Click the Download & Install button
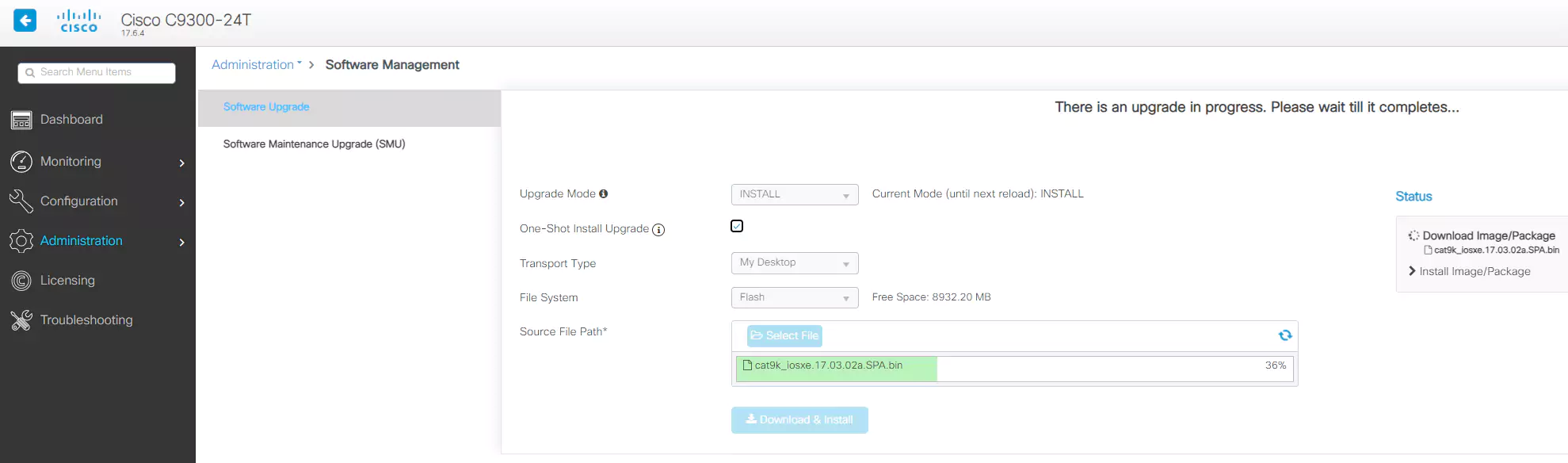Viewport: 1568px width, 463px height. pos(799,420)
